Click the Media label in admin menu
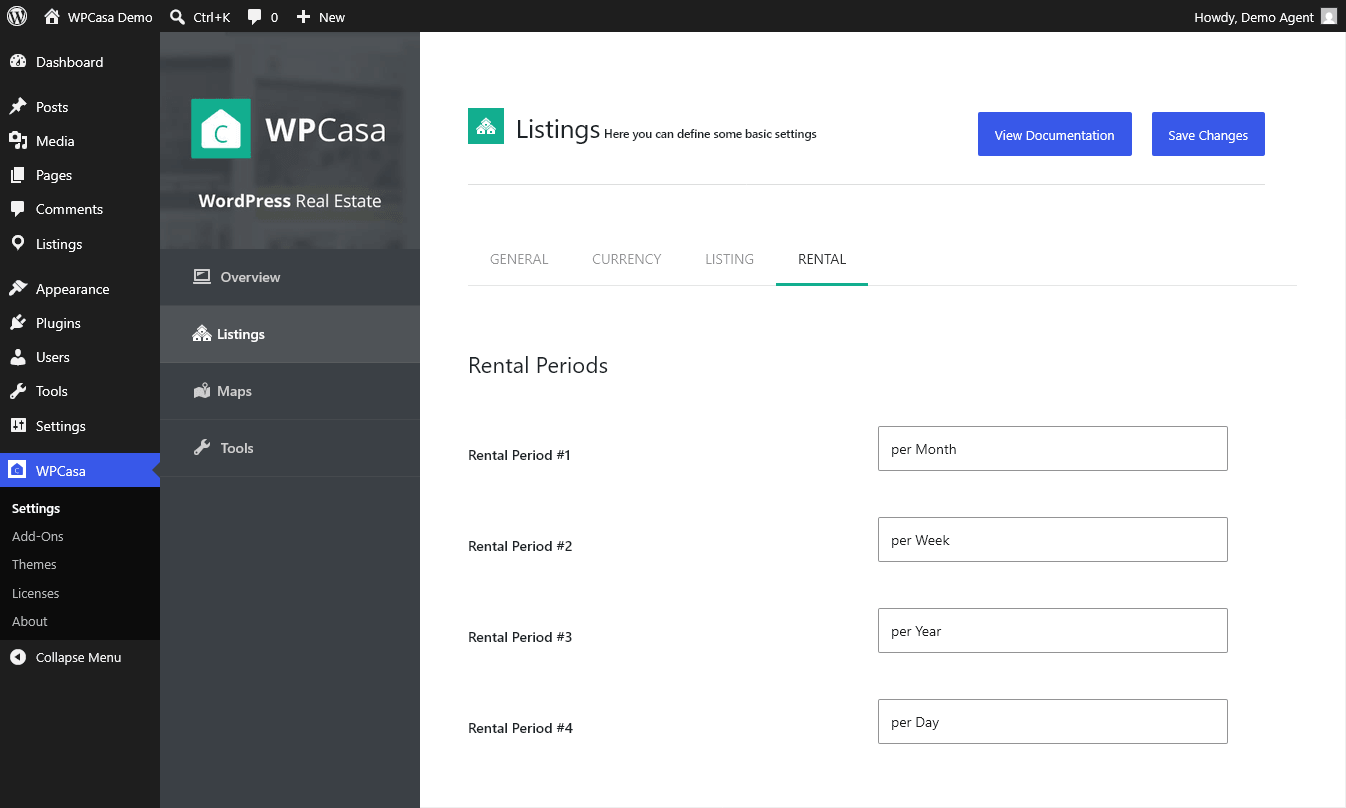 [x=55, y=141]
